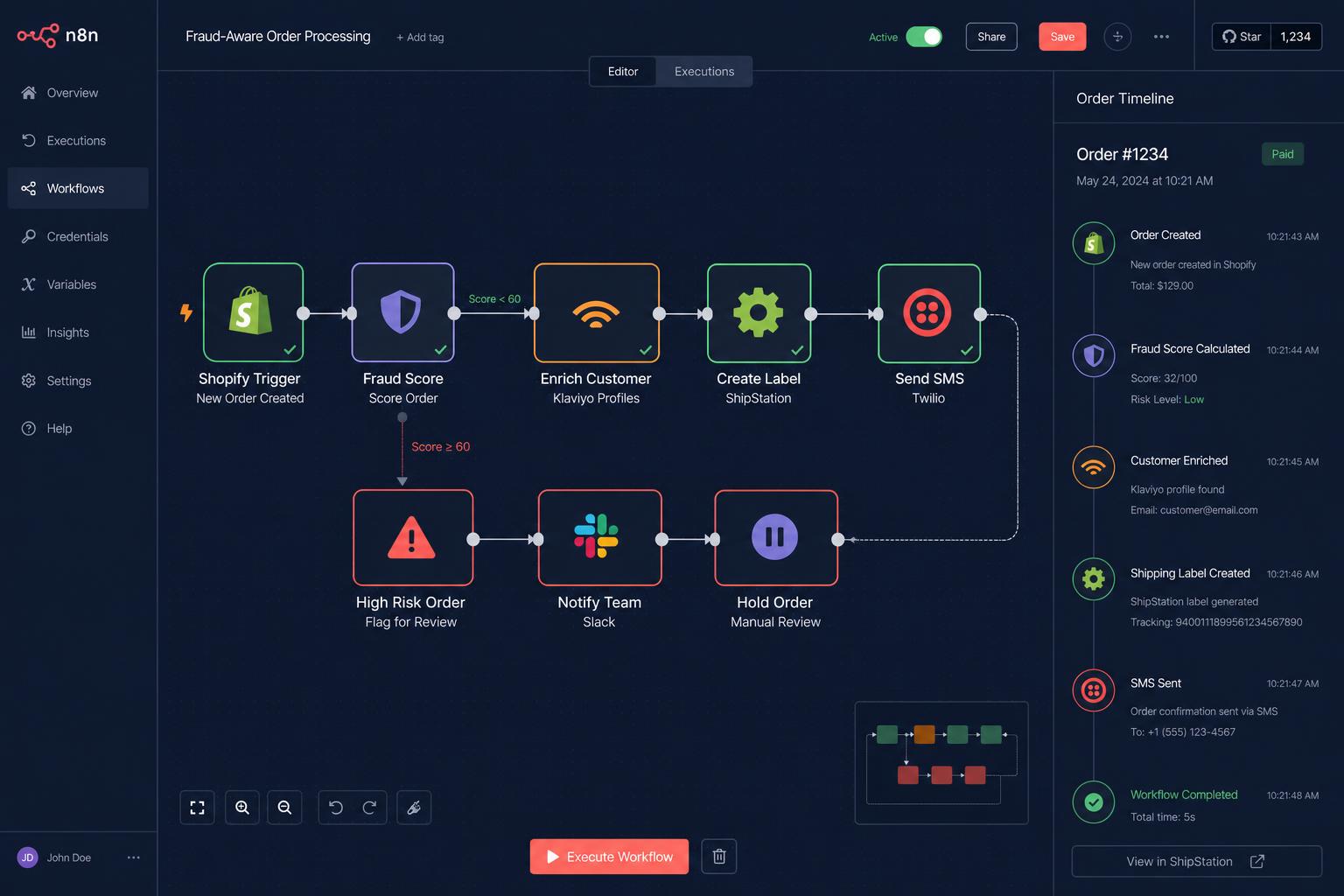Image resolution: width=1344 pixels, height=896 pixels.
Task: Click the Send SMS output connector dot
Action: 980,314
